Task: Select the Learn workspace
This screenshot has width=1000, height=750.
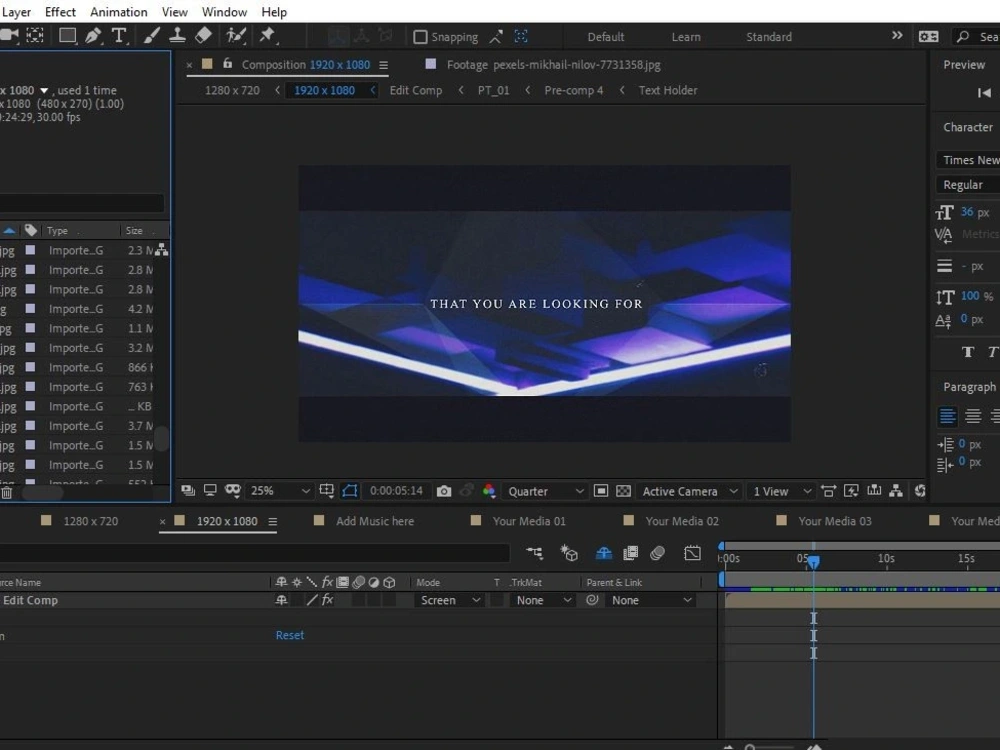Action: pyautogui.click(x=686, y=37)
